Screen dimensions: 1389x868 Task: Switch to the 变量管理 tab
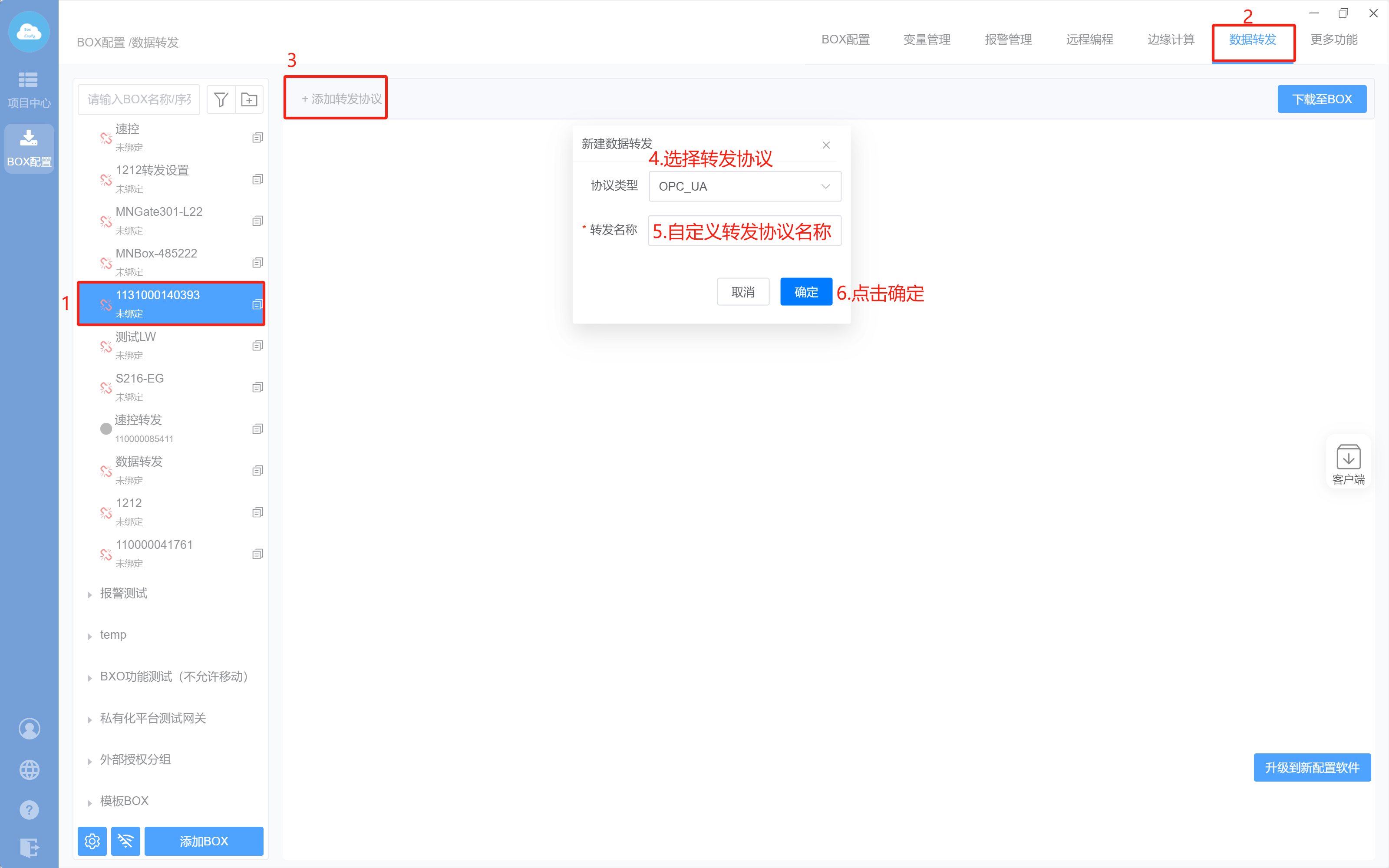click(x=927, y=40)
